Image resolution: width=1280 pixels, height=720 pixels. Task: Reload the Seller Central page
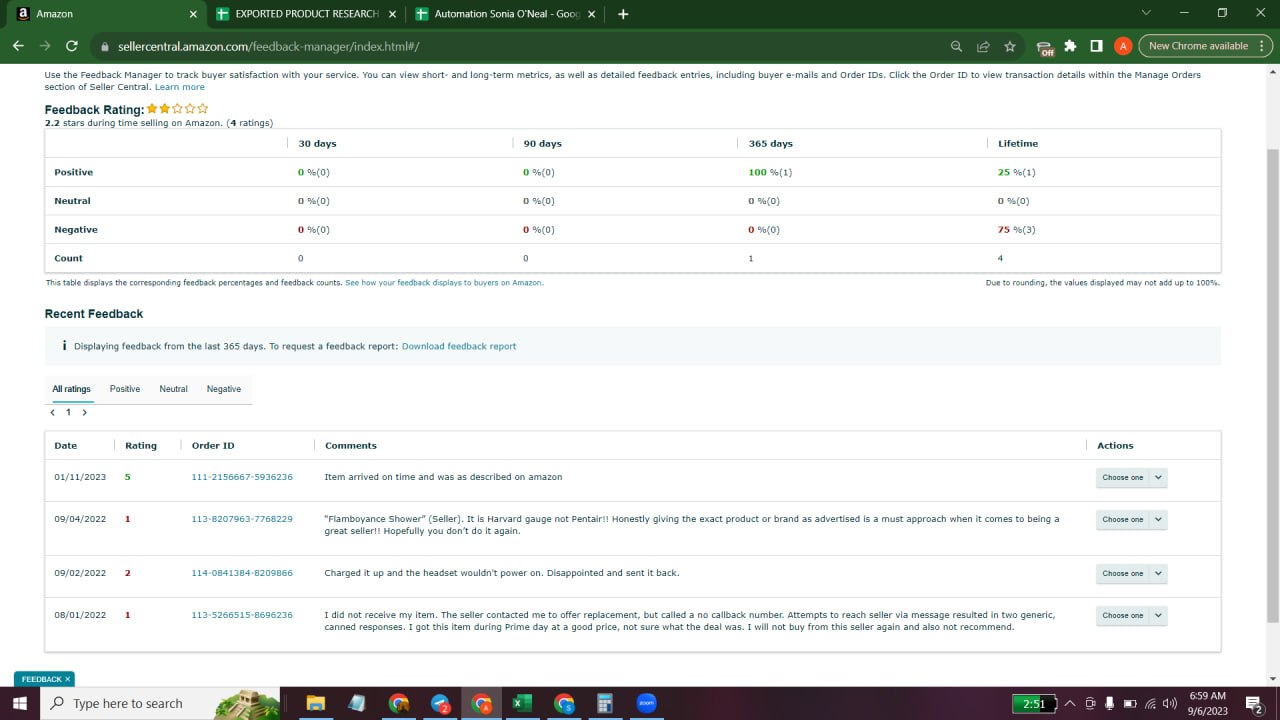[71, 46]
